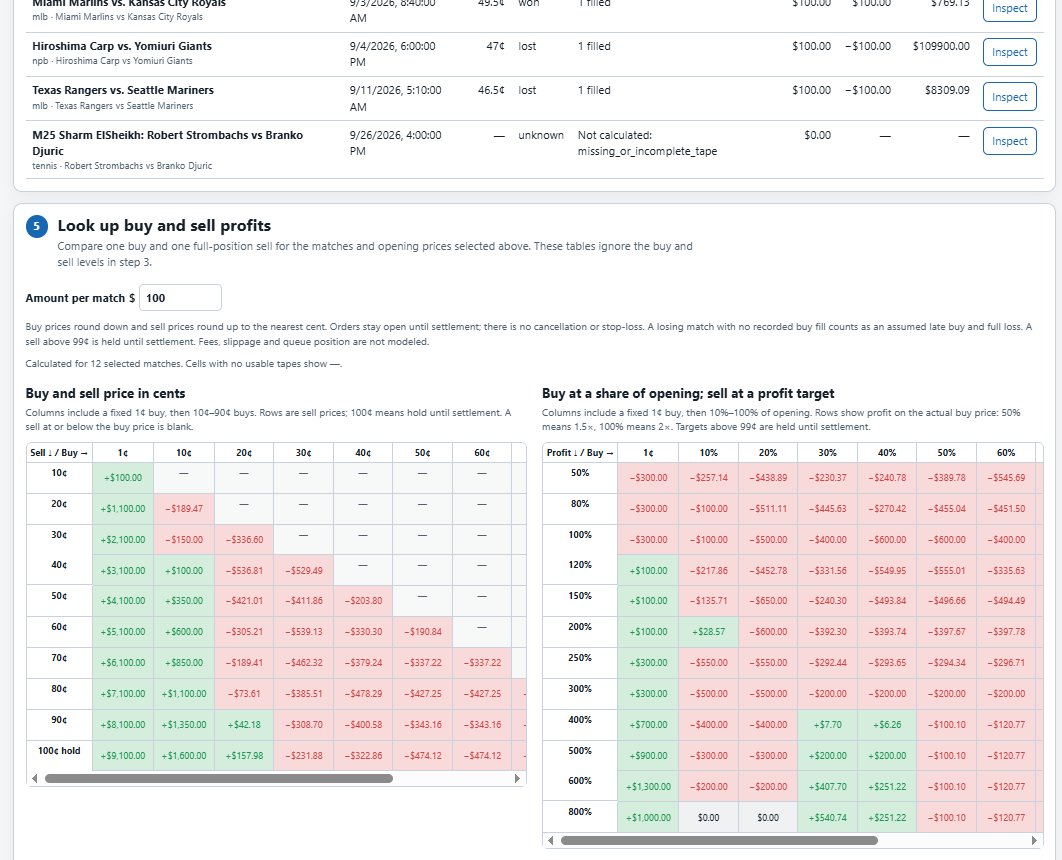Viewport: 1062px width, 860px height.
Task: Select the +$42.18 cell in 90¢ row
Action: (x=244, y=725)
